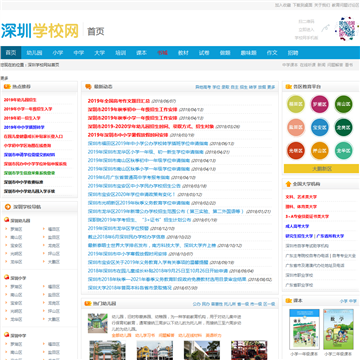Image resolution: width=360 pixels, height=360 pixels.
Task: Open the 坪山区 orange circle badge
Action: (320, 151)
